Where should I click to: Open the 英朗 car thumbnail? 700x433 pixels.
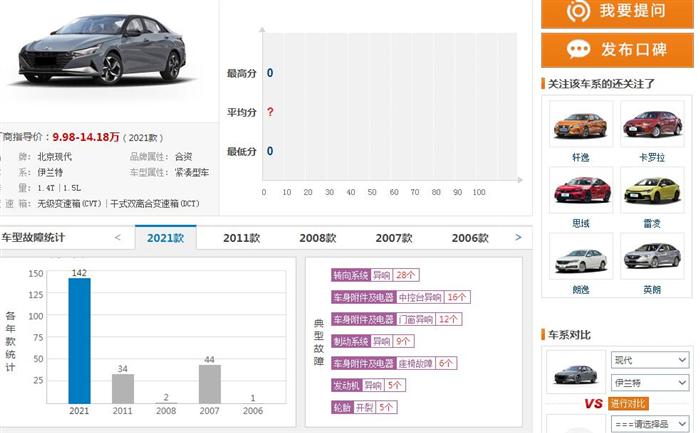click(x=652, y=256)
